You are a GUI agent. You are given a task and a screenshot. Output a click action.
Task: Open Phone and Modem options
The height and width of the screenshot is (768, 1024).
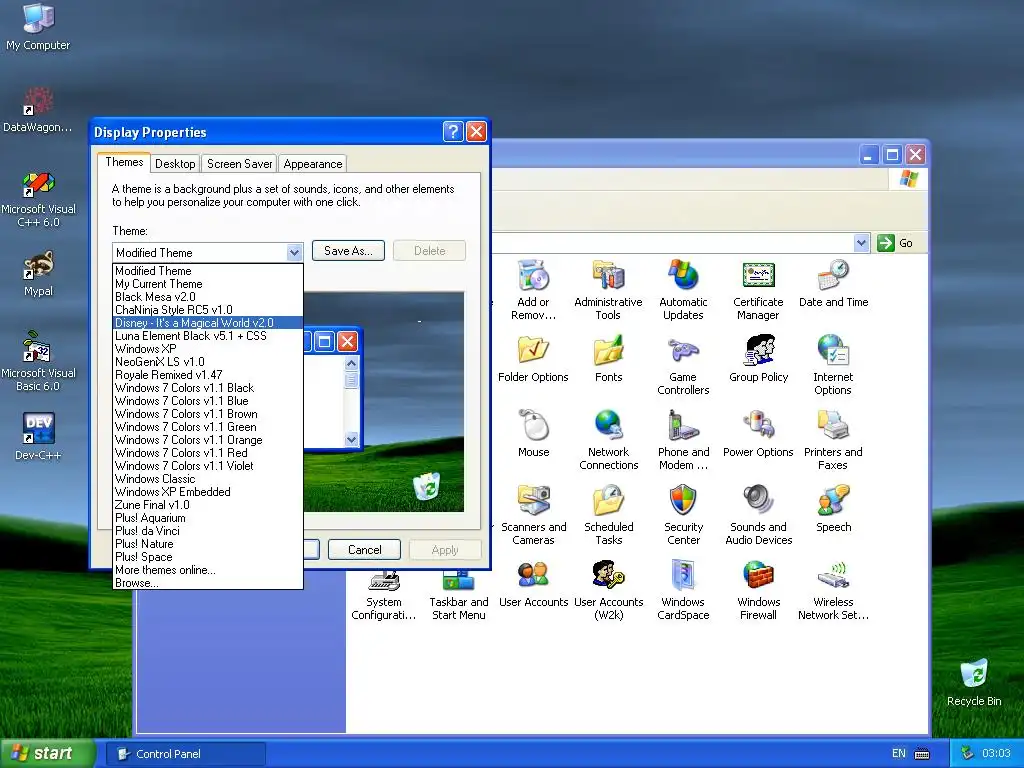(x=683, y=440)
